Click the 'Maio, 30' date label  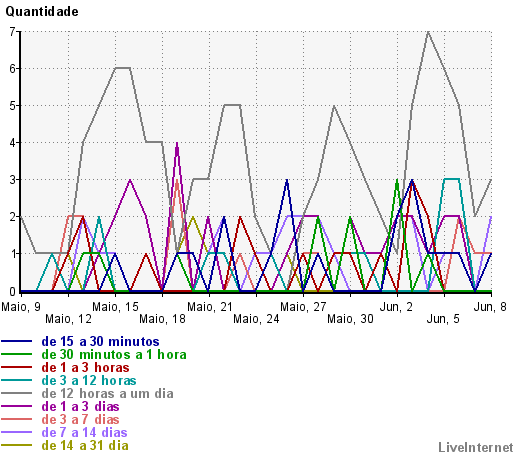click(350, 319)
